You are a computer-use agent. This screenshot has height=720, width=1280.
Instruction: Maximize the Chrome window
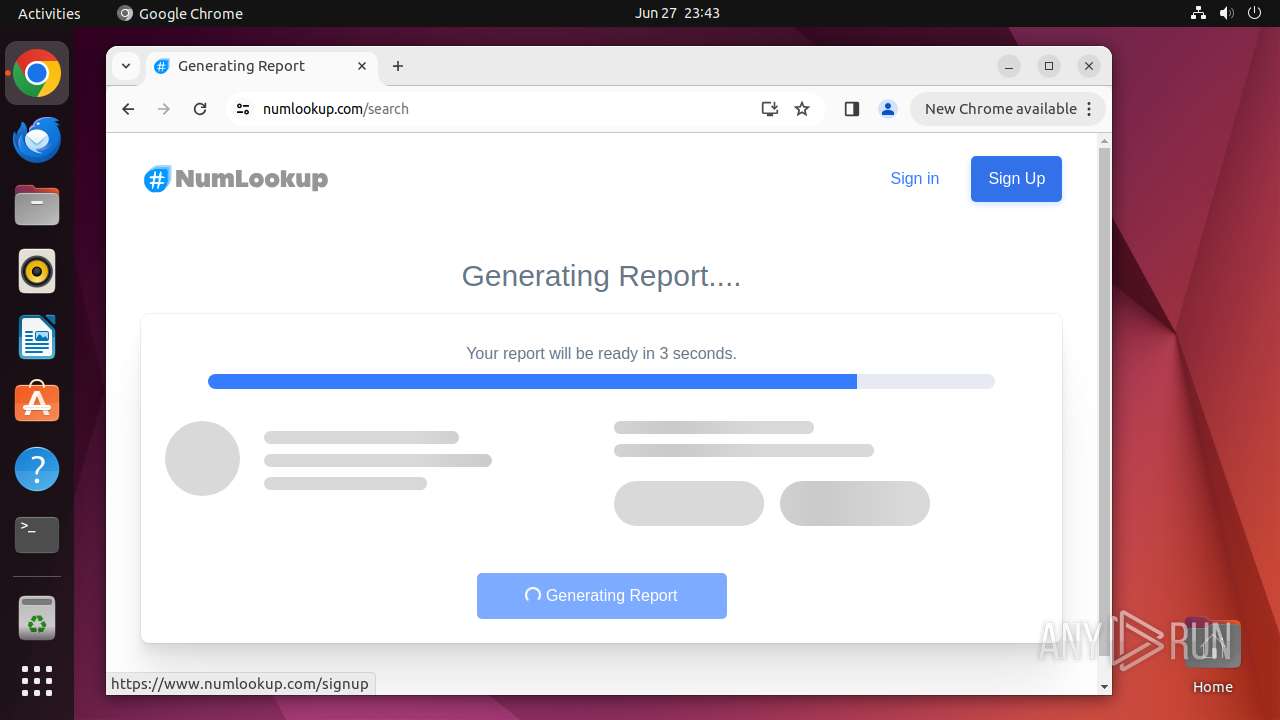pyautogui.click(x=1049, y=66)
